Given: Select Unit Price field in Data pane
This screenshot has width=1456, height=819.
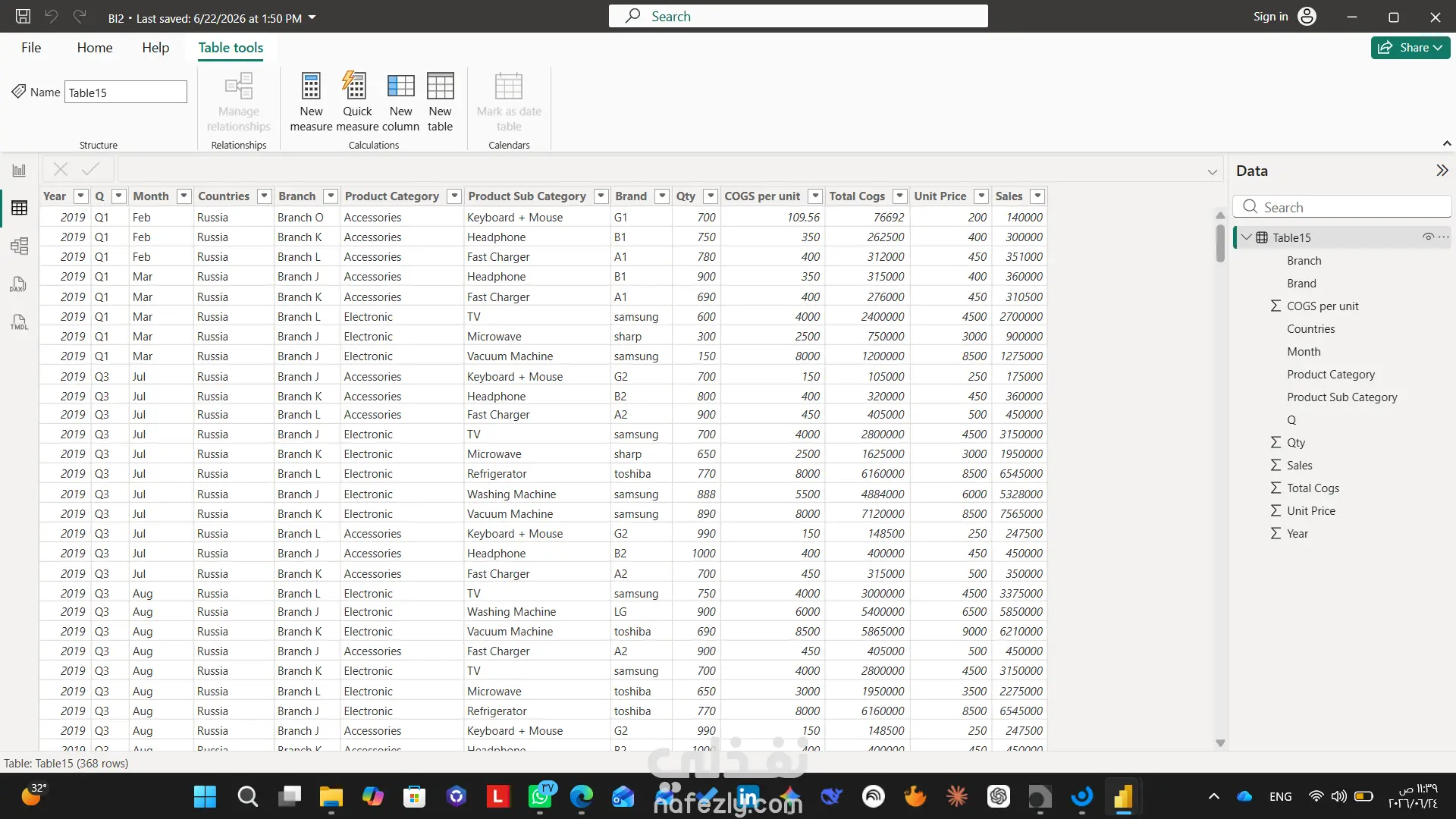Looking at the screenshot, I should [1310, 511].
